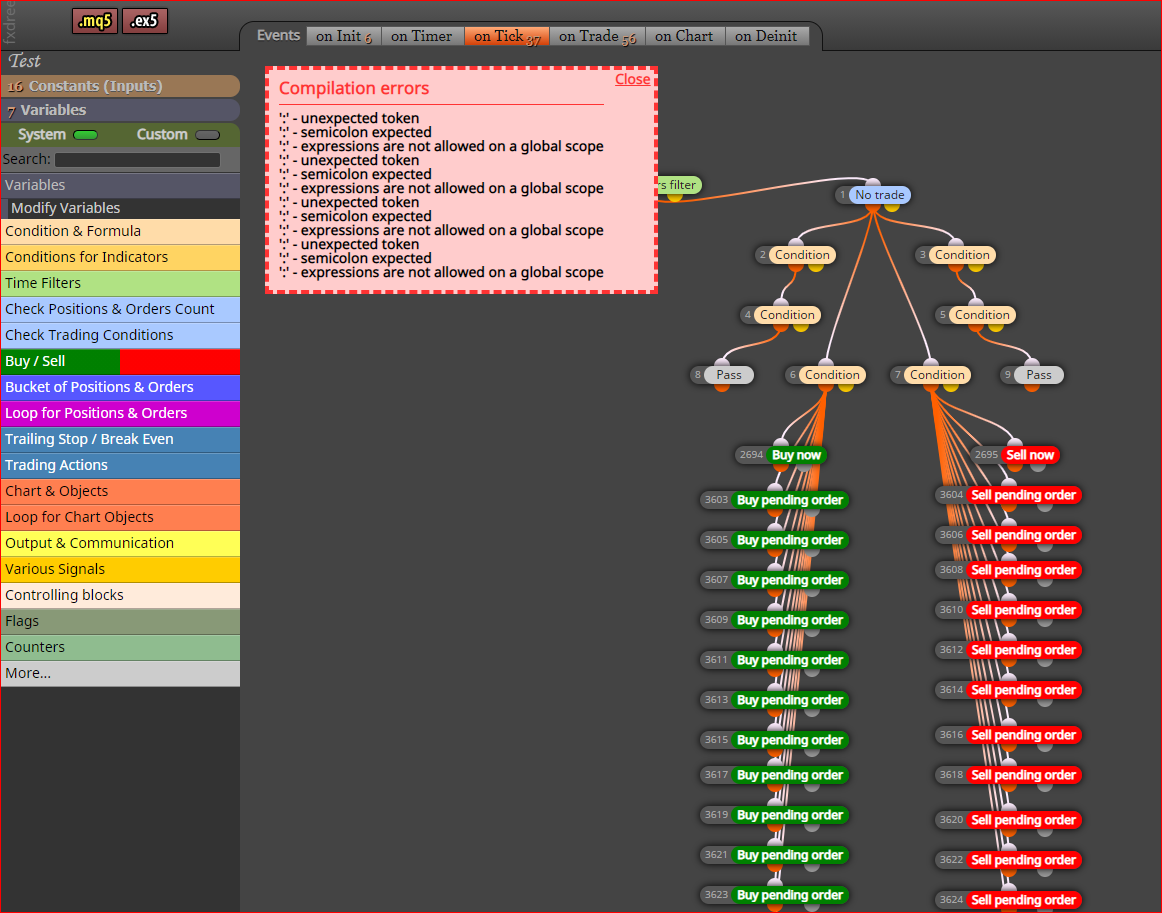Select Sell pending order block 3612
The image size is (1162, 913).
(1023, 650)
